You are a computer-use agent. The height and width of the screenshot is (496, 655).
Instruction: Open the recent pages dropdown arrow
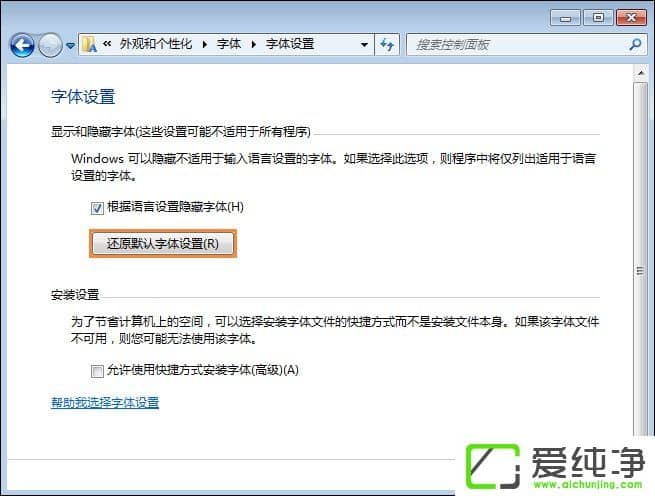click(x=71, y=45)
